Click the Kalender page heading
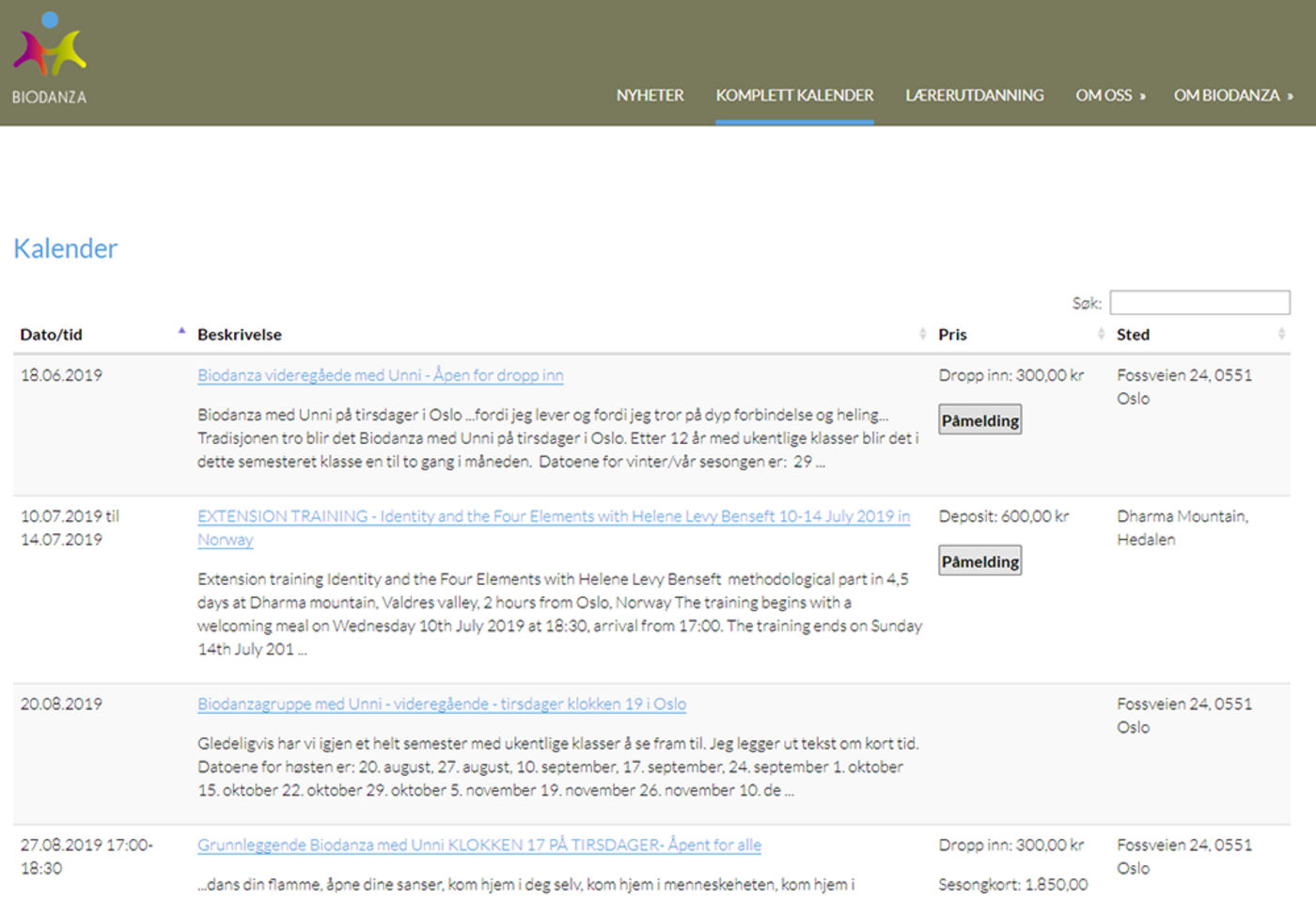 coord(65,248)
